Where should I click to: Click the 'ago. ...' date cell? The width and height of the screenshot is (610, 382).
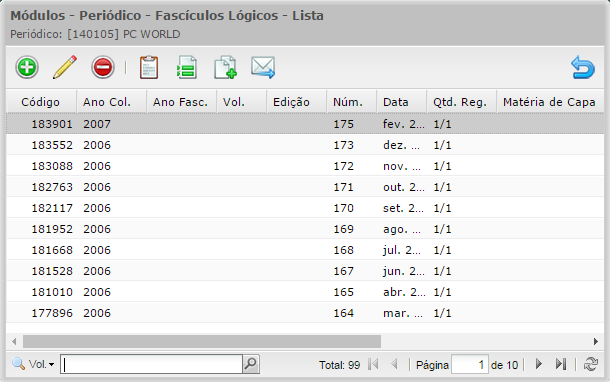tap(402, 229)
